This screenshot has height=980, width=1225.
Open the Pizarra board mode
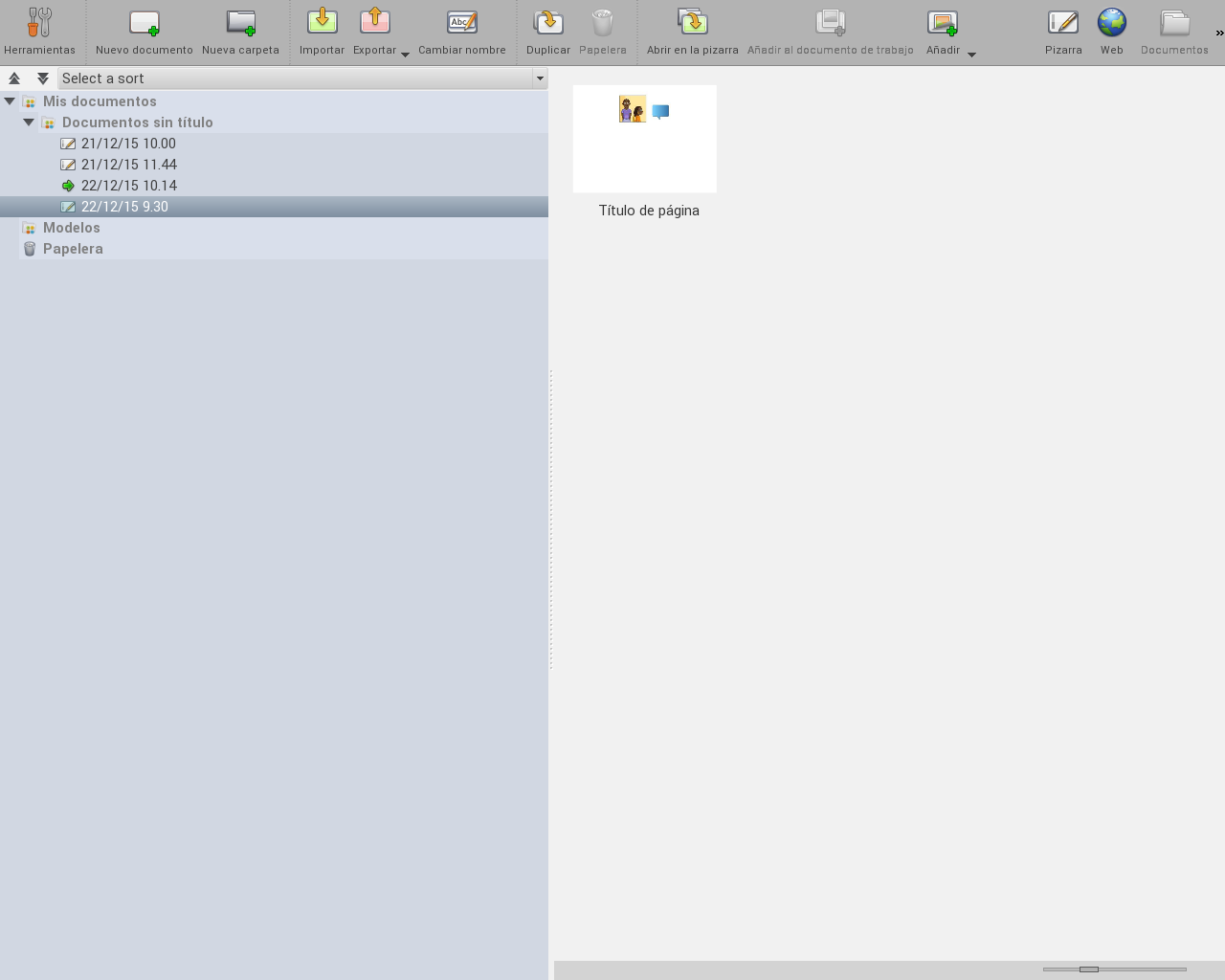coord(1062,23)
